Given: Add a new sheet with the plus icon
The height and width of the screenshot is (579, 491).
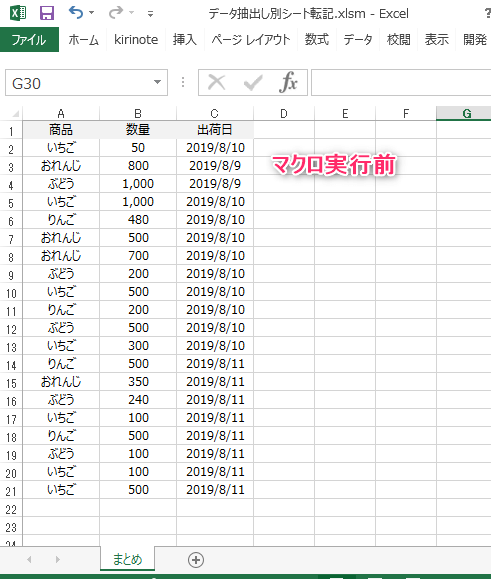Looking at the screenshot, I should [196, 560].
